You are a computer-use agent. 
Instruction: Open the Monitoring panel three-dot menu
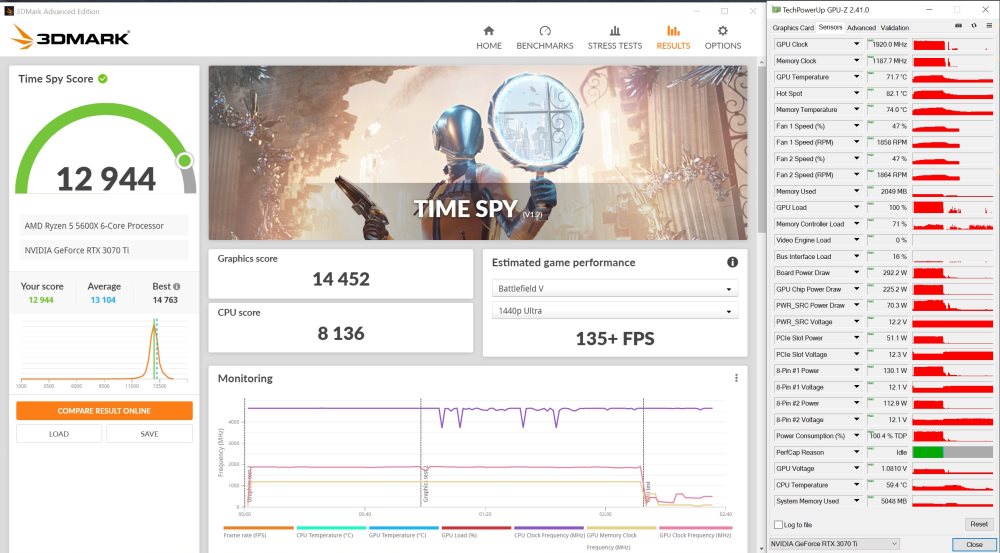[736, 378]
